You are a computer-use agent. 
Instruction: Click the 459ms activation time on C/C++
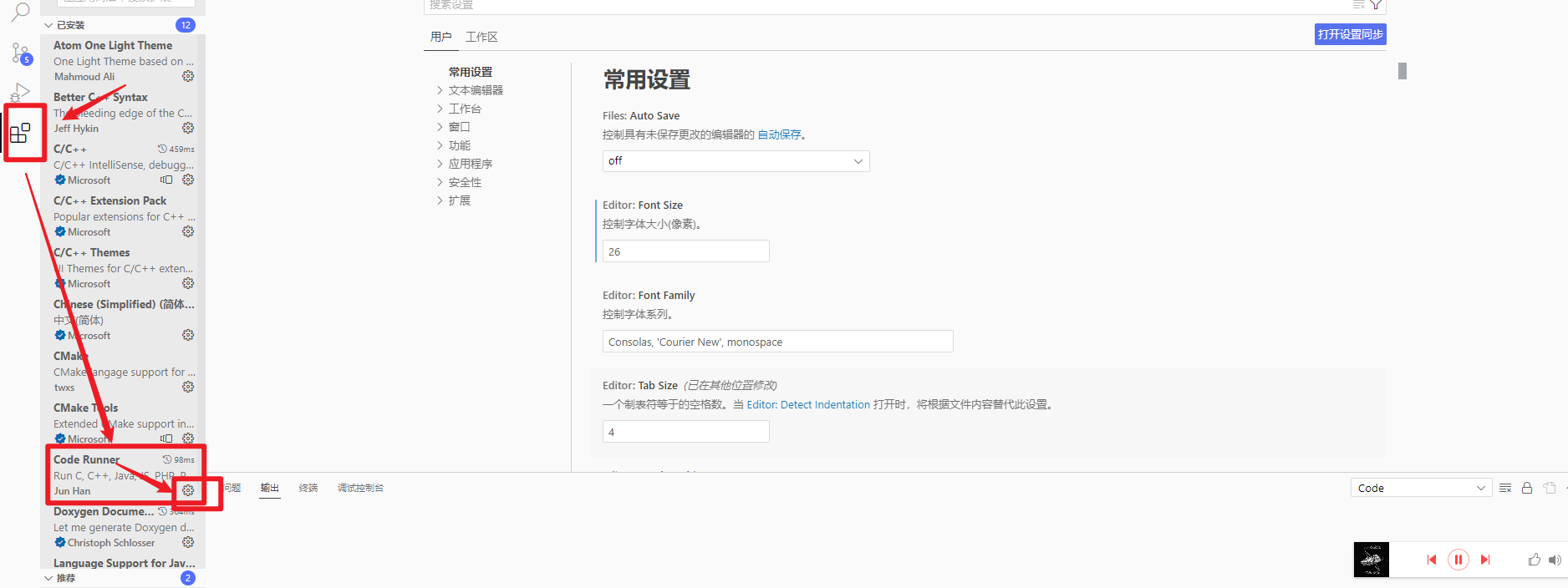point(176,149)
